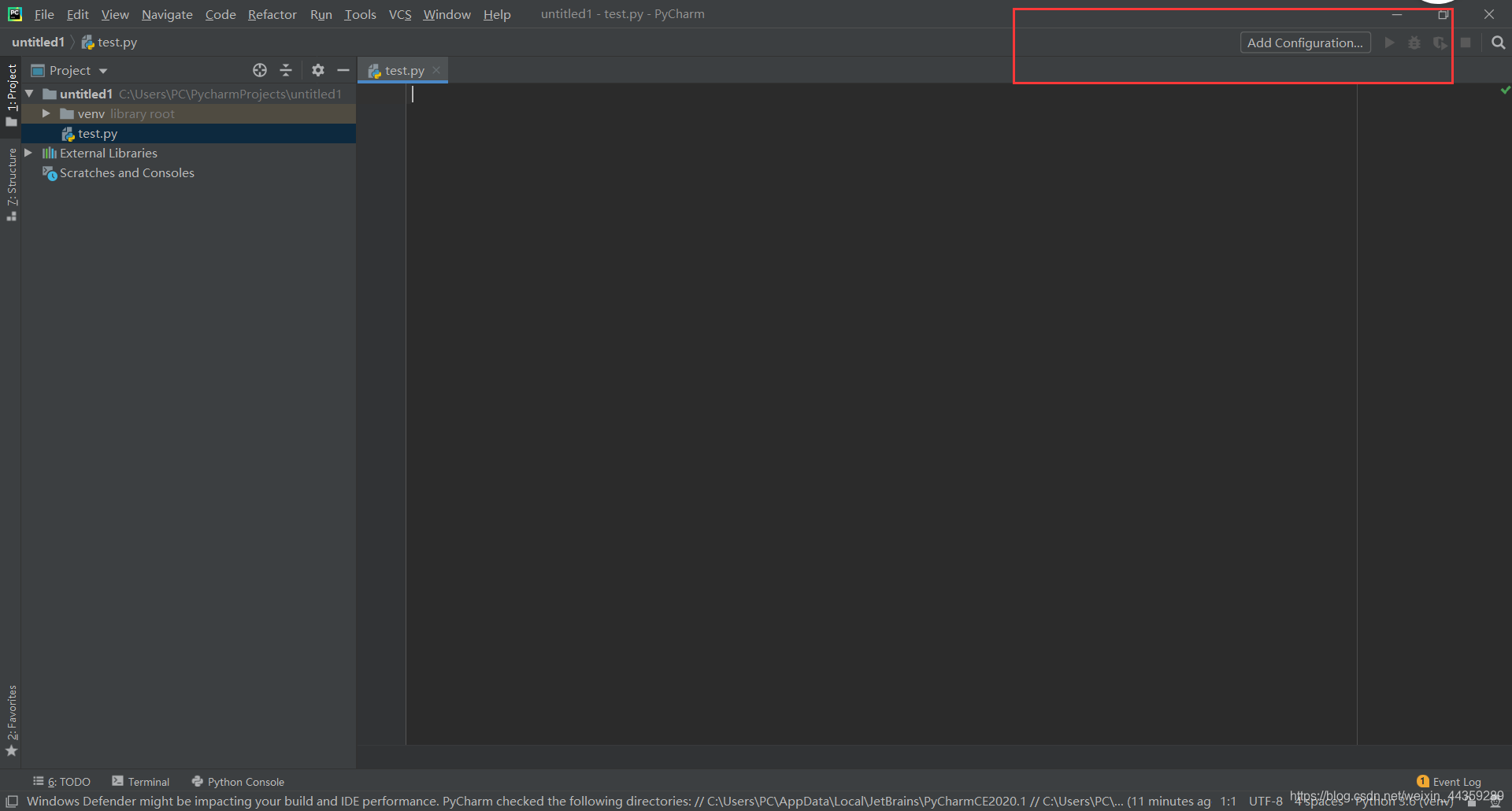Screen dimensions: 1512x811
Task: Open the Edit menu
Action: (x=77, y=14)
